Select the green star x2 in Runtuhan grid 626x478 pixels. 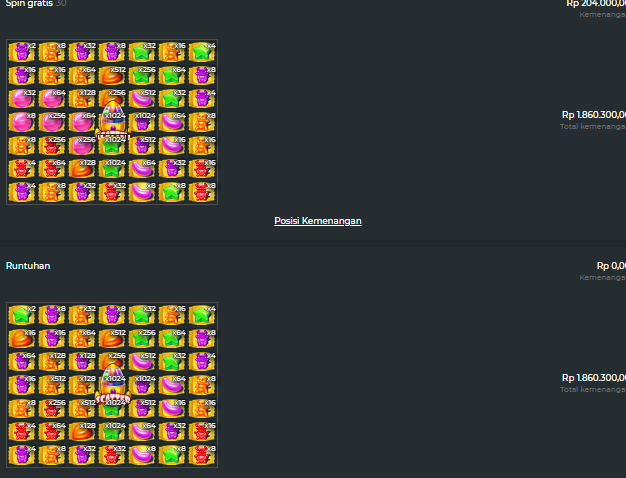click(x=22, y=315)
